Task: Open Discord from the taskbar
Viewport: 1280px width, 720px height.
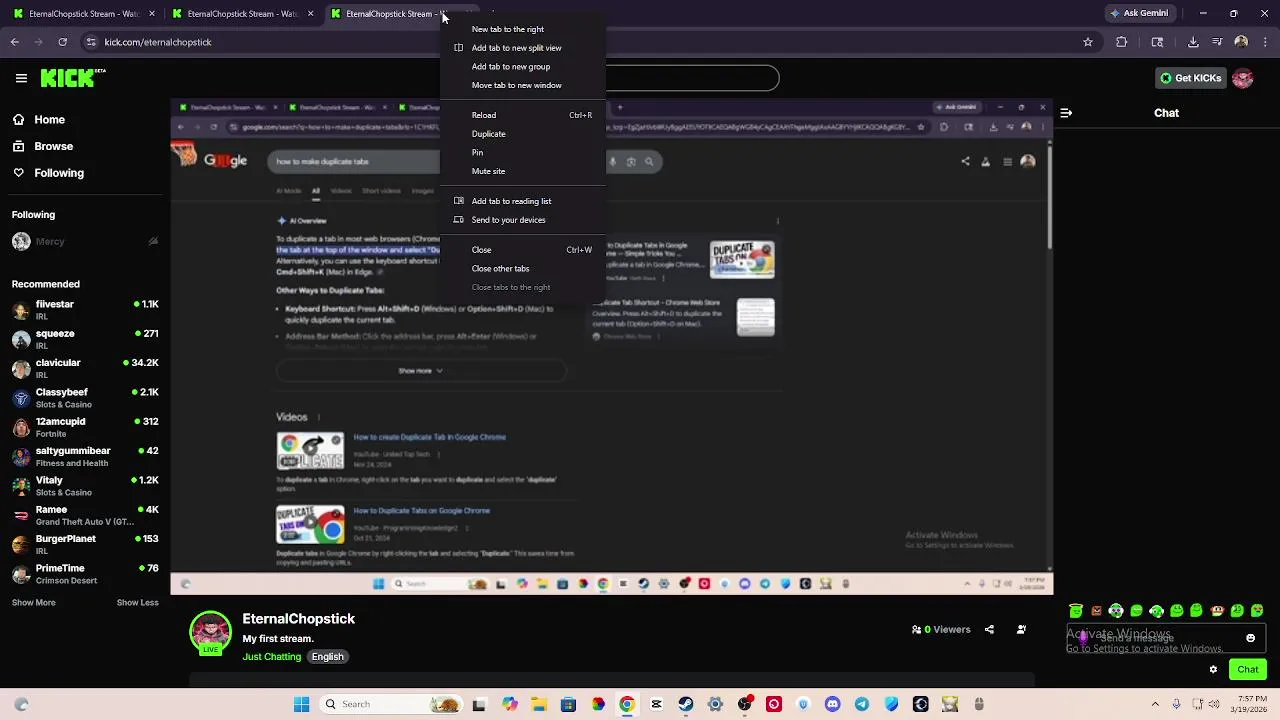Action: (832, 704)
